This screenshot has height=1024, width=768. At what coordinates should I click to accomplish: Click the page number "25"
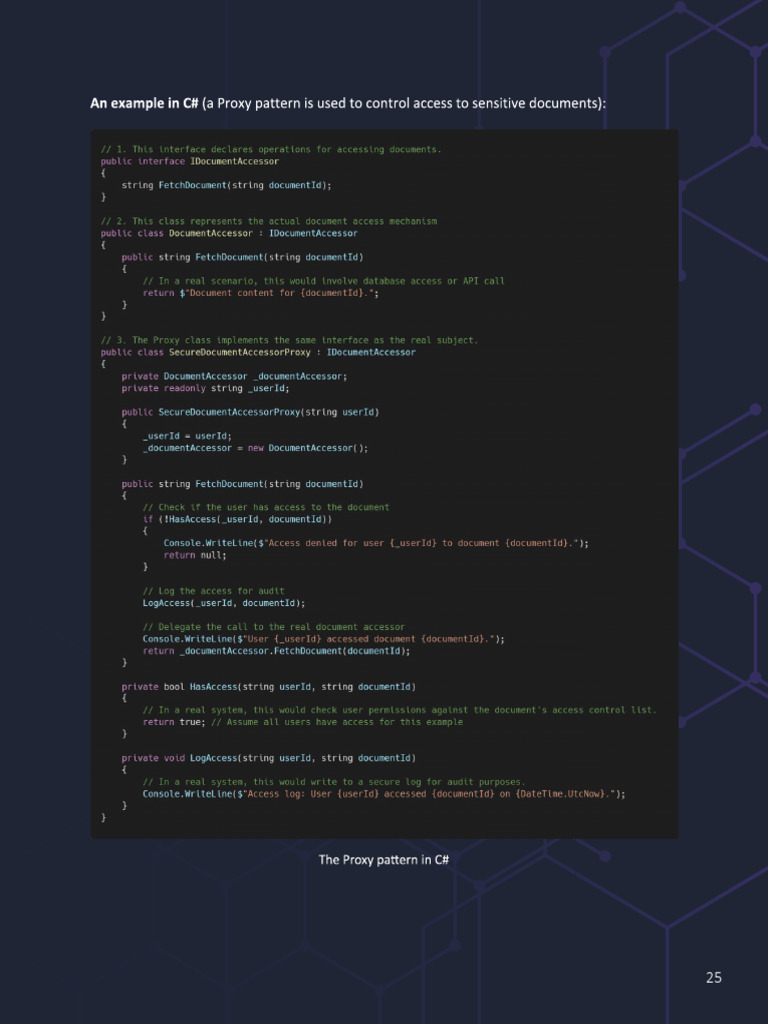[714, 978]
